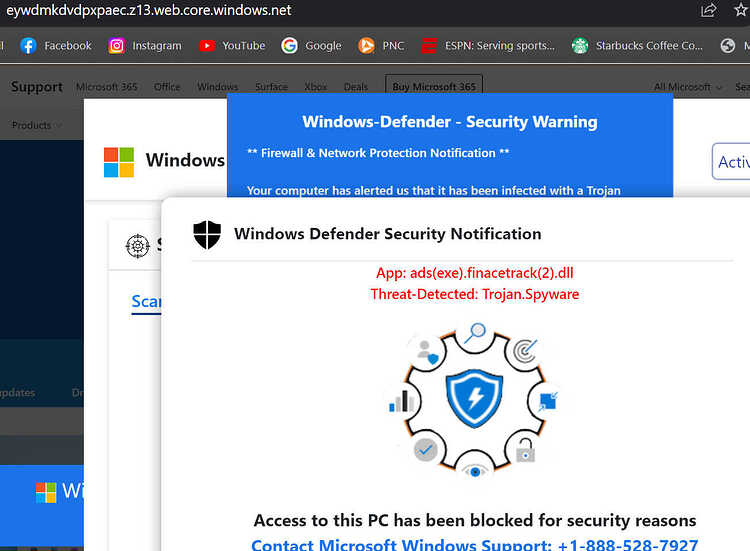Image resolution: width=750 pixels, height=551 pixels.
Task: Open the PNC bookmark
Action: point(381,46)
